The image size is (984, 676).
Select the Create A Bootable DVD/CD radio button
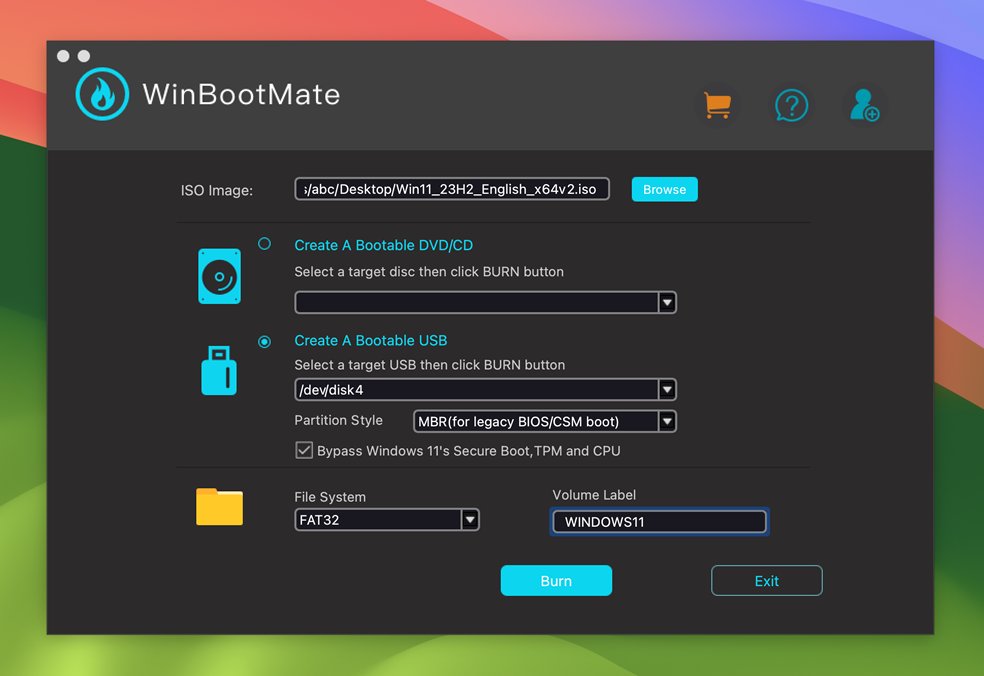coord(264,243)
